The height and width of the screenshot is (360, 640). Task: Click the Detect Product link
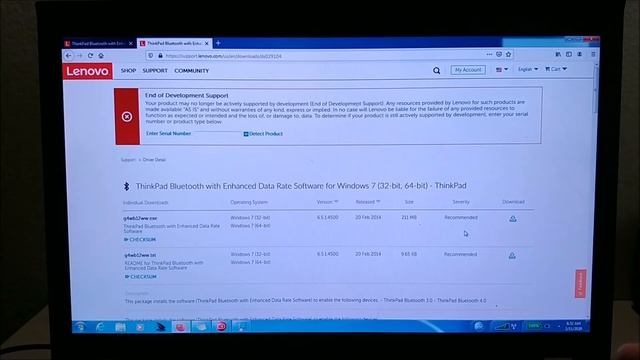click(x=263, y=134)
